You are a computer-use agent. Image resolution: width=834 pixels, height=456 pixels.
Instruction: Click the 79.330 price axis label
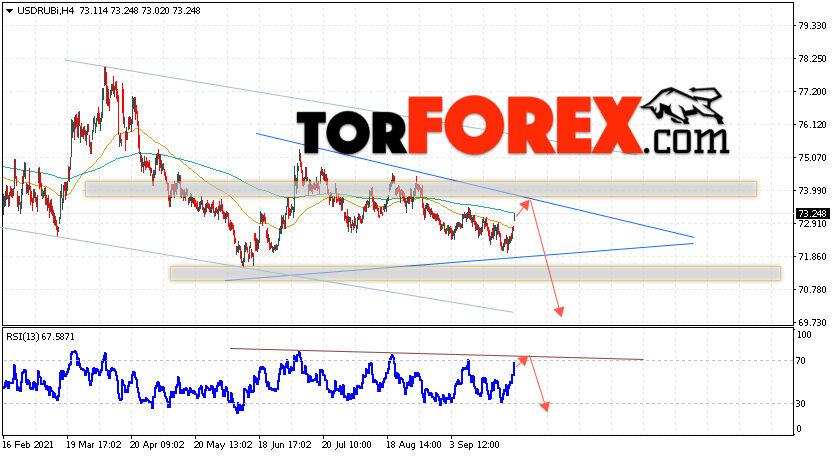point(812,26)
